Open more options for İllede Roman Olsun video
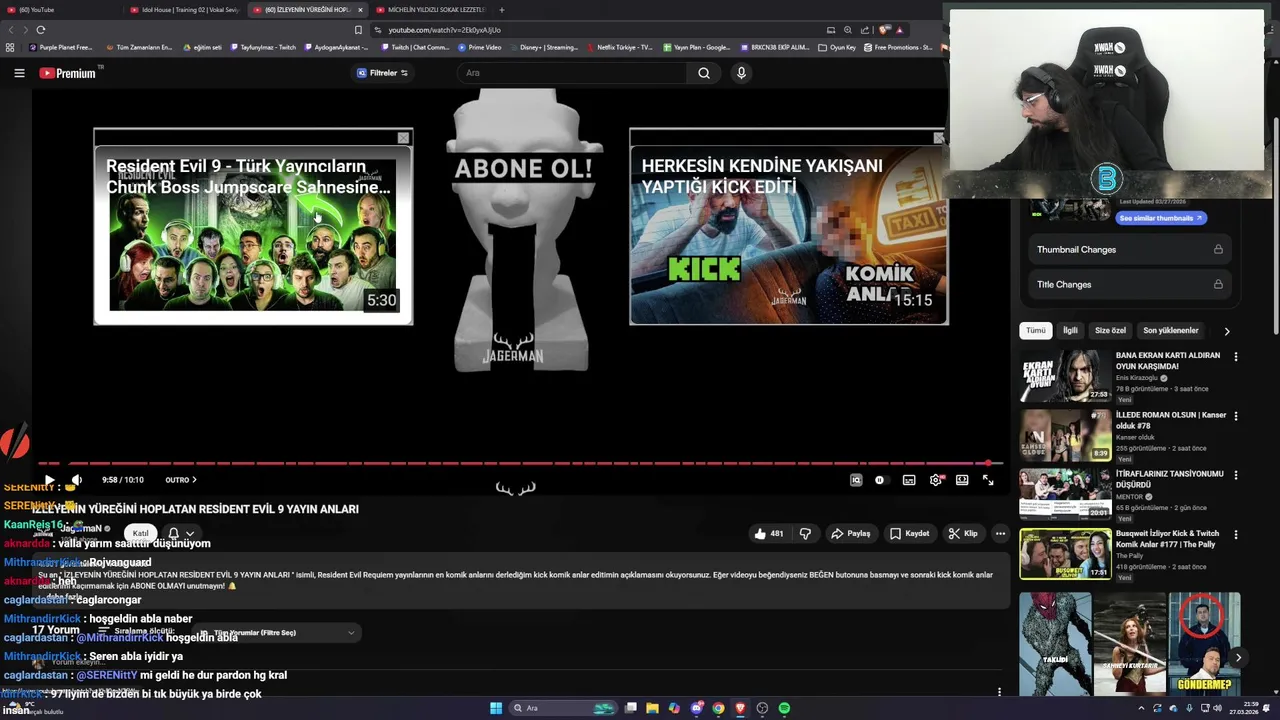The width and height of the screenshot is (1280, 720). coord(1236,416)
